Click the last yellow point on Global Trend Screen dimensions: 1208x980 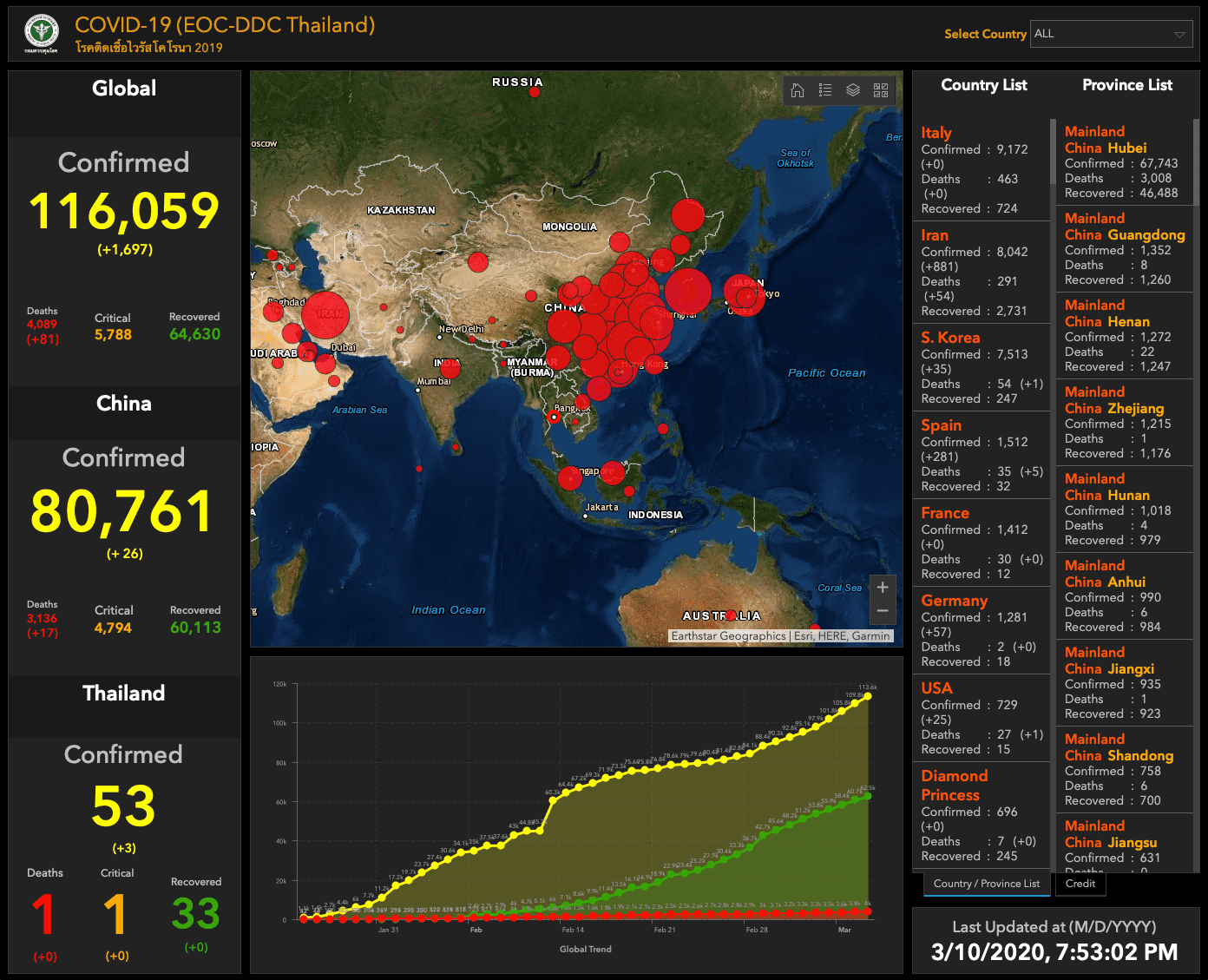(x=868, y=696)
